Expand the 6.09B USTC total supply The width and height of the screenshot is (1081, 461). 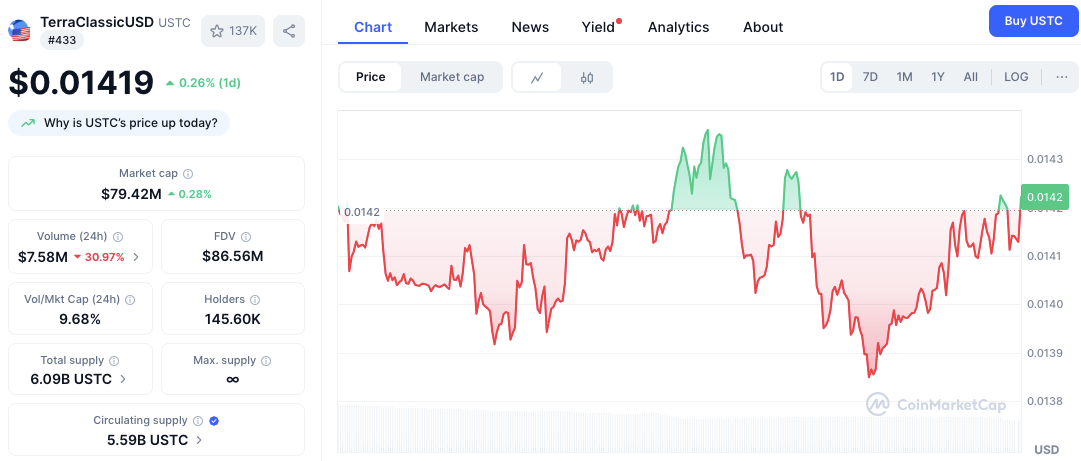(x=123, y=379)
